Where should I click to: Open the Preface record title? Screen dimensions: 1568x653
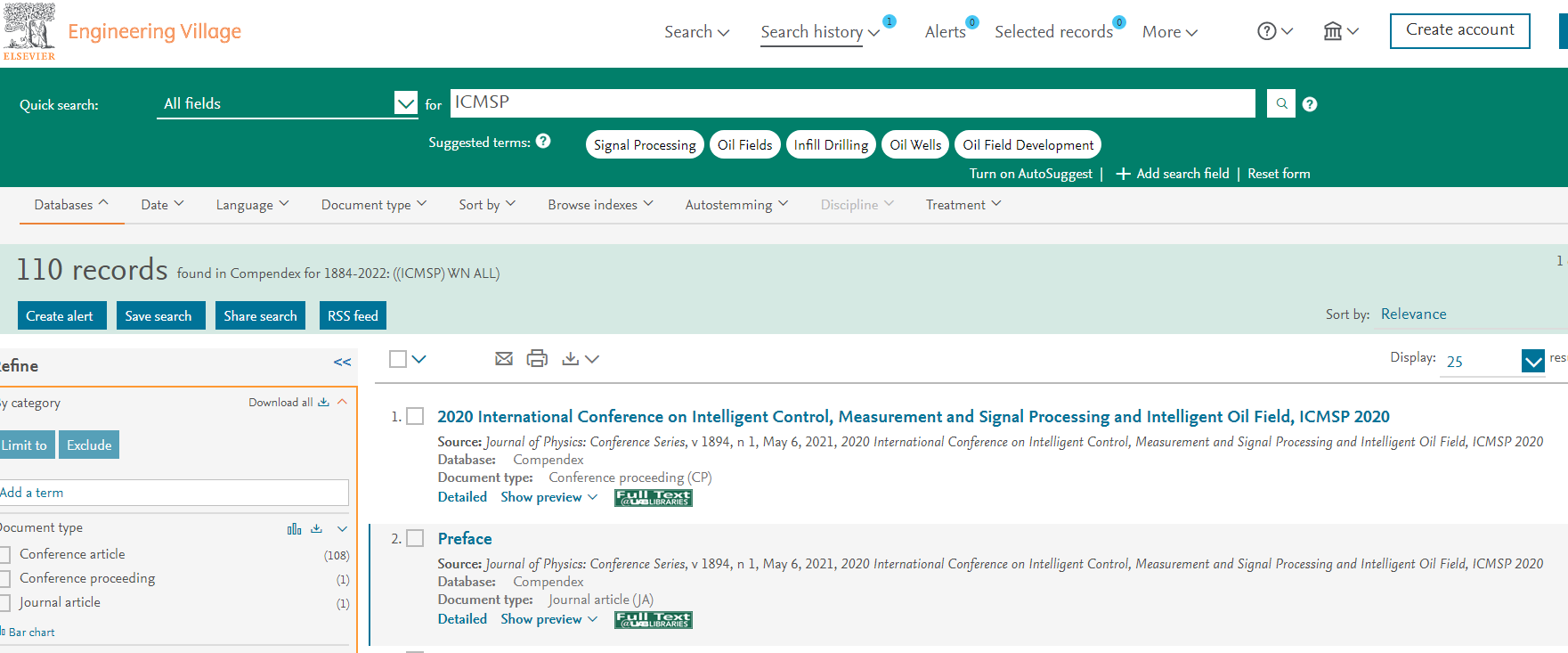tap(465, 538)
